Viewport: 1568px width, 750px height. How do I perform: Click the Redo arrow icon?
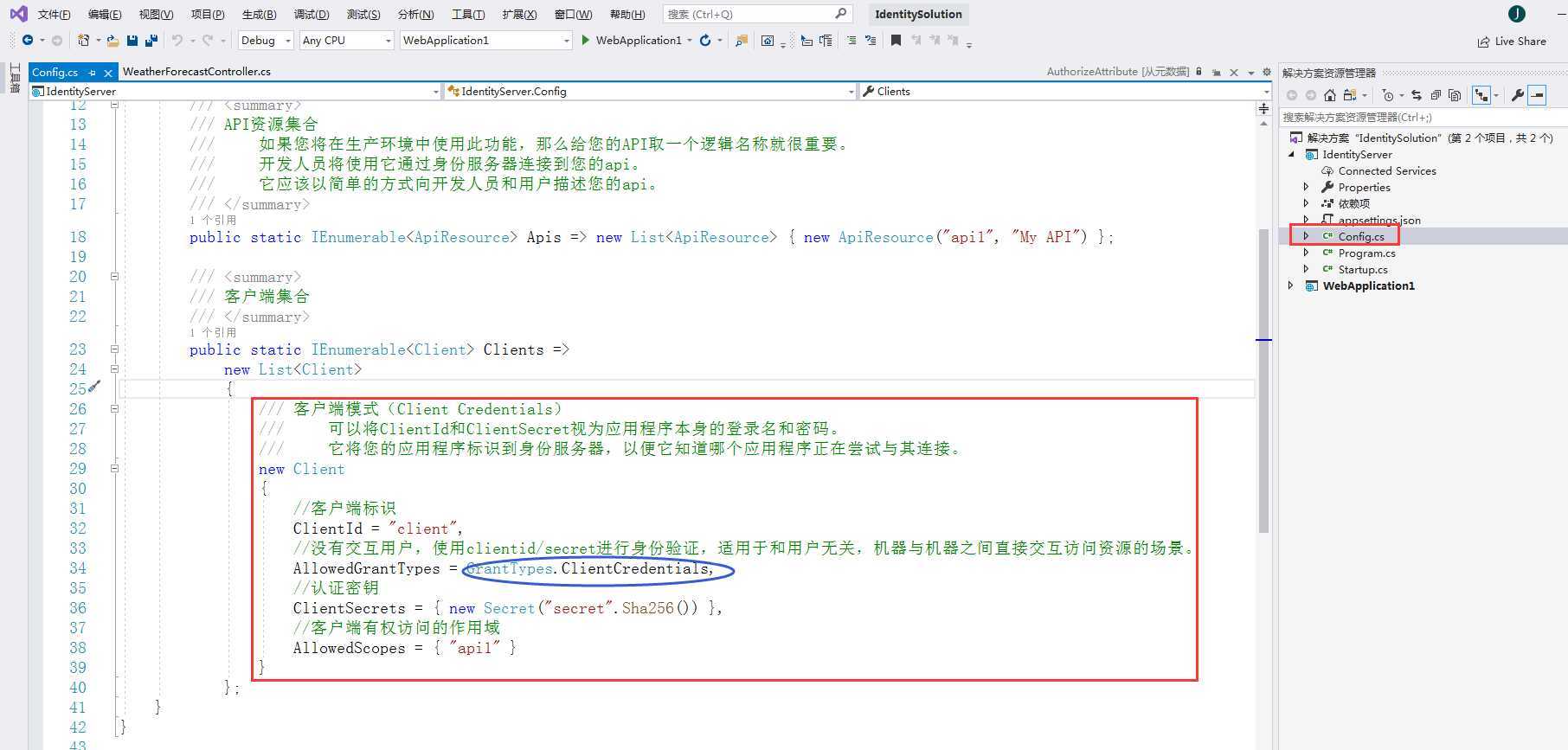pyautogui.click(x=208, y=40)
